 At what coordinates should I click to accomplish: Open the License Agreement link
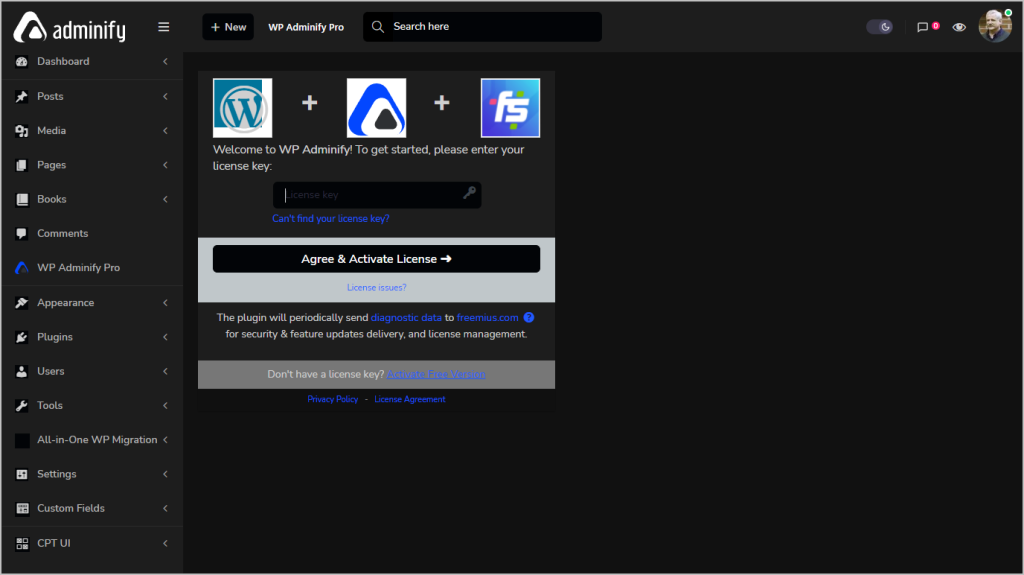click(409, 399)
